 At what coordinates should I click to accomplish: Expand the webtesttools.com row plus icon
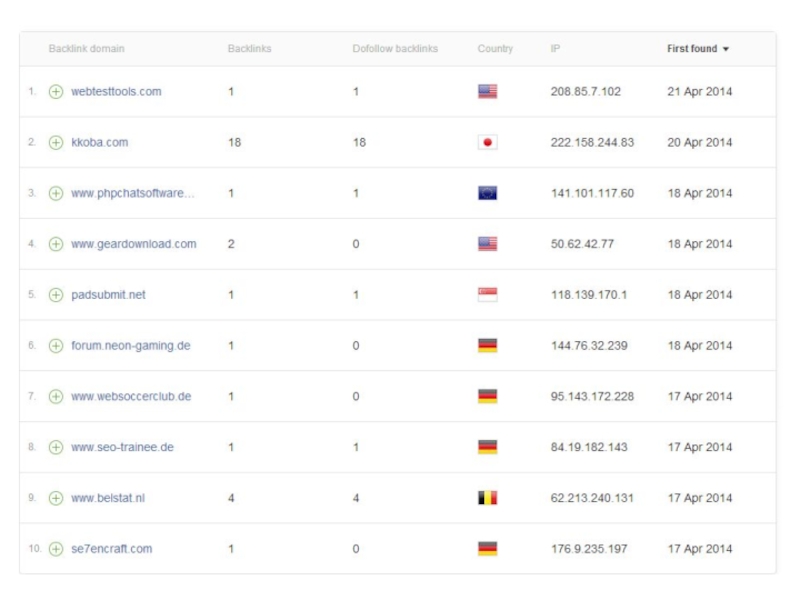point(56,92)
